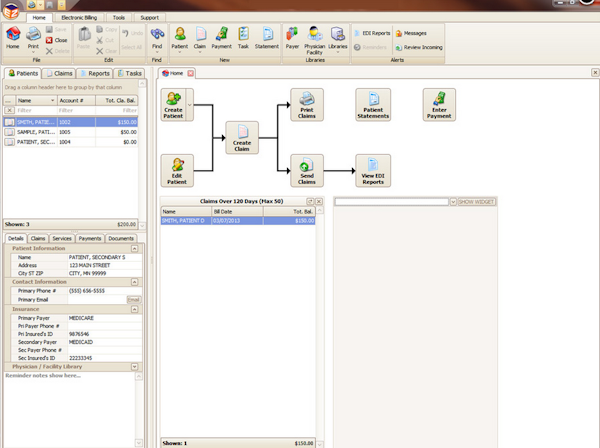
Task: Click the Patient Statements icon
Action: 372,104
